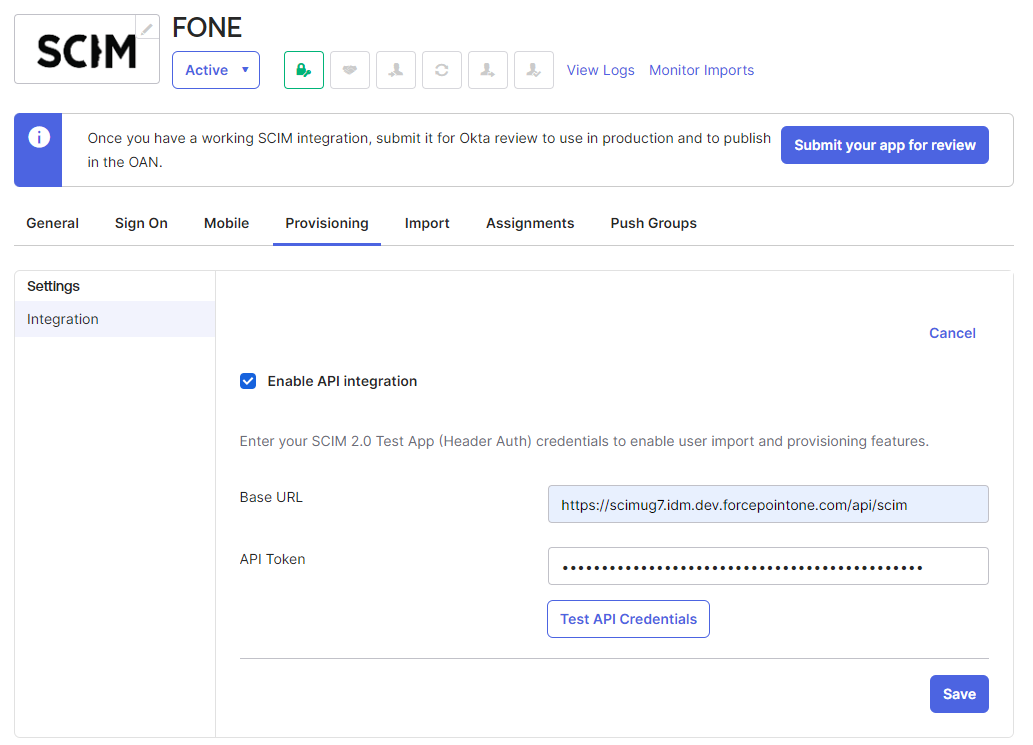Open the Push Groups tab

[654, 223]
